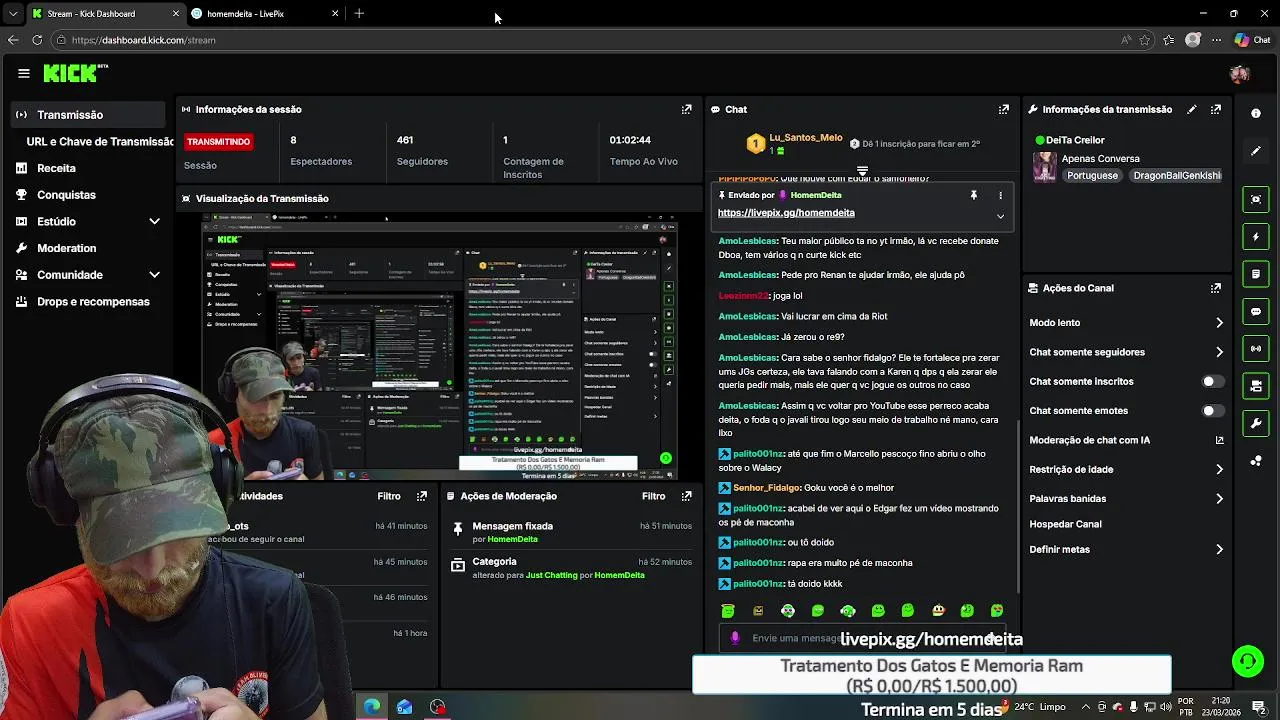Open Palavras banidas chevron
The width and height of the screenshot is (1280, 720).
[x=1219, y=498]
